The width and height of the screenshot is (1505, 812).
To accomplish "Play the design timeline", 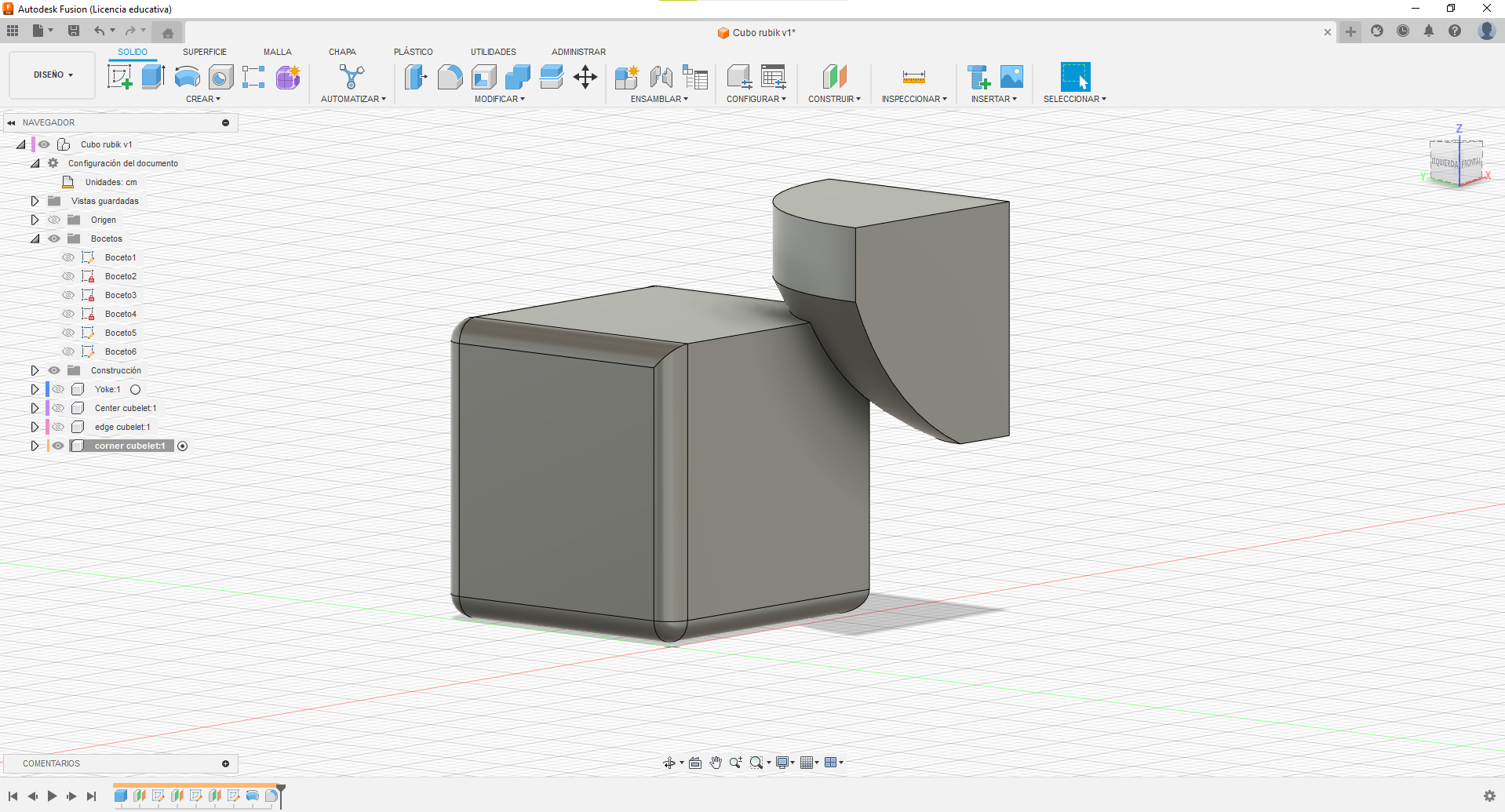I will tap(52, 796).
